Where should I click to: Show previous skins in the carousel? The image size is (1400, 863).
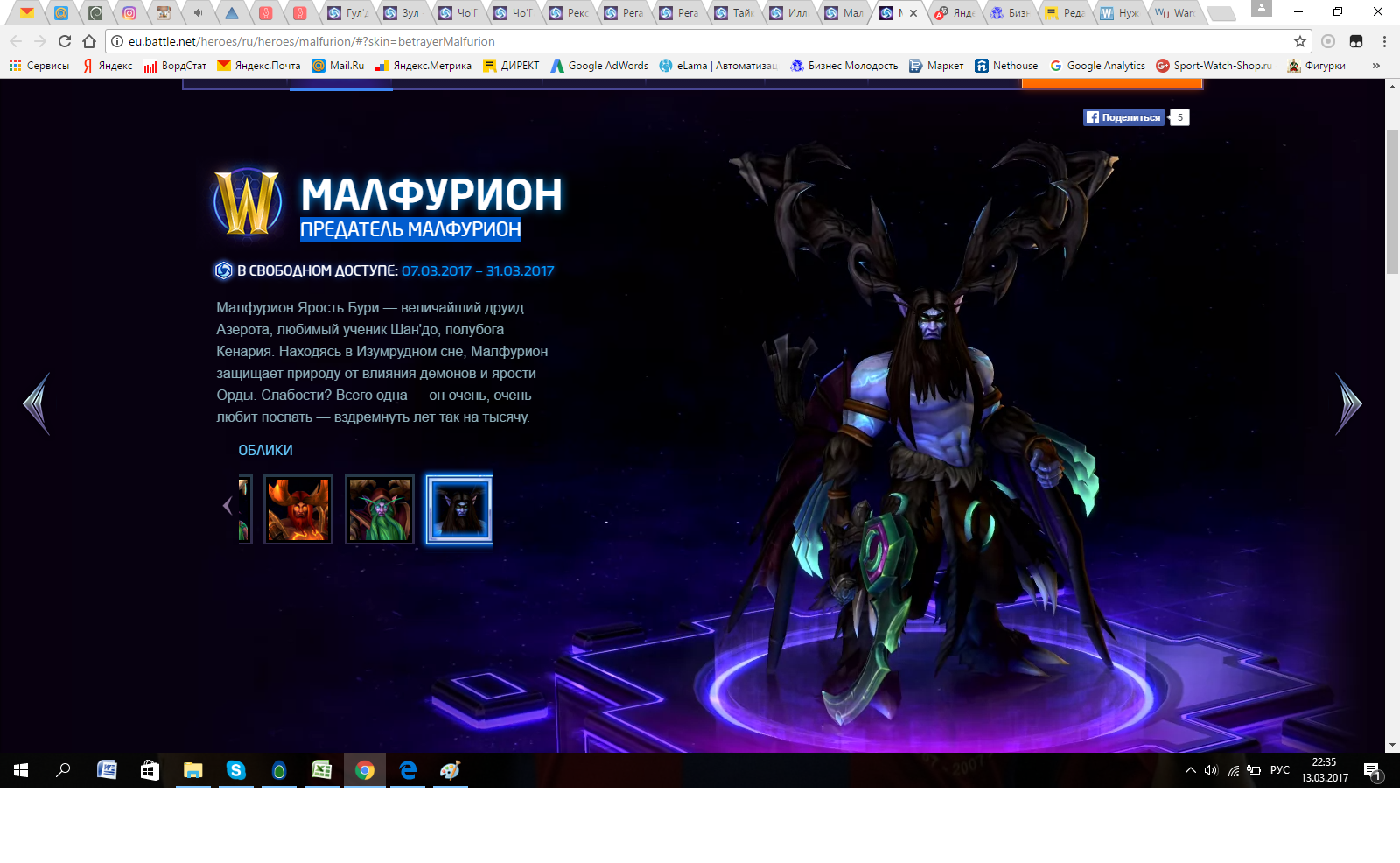[227, 506]
